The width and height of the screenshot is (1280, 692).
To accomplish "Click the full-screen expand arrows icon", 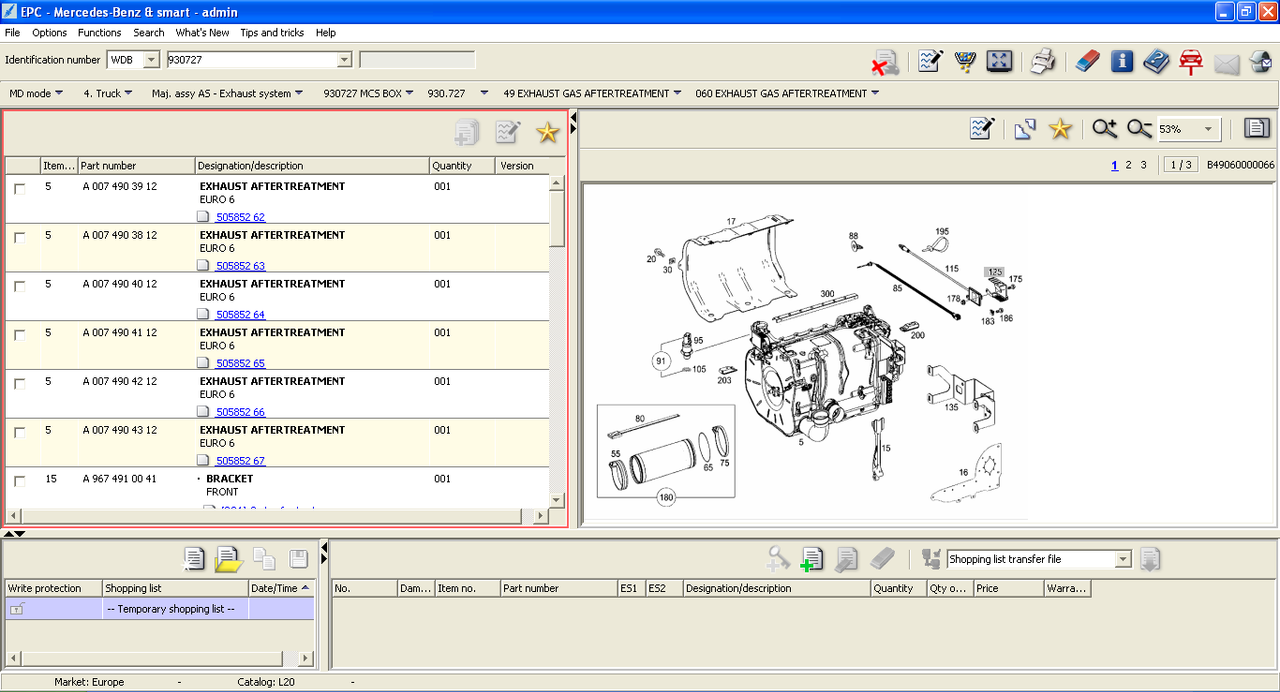I will pos(999,62).
